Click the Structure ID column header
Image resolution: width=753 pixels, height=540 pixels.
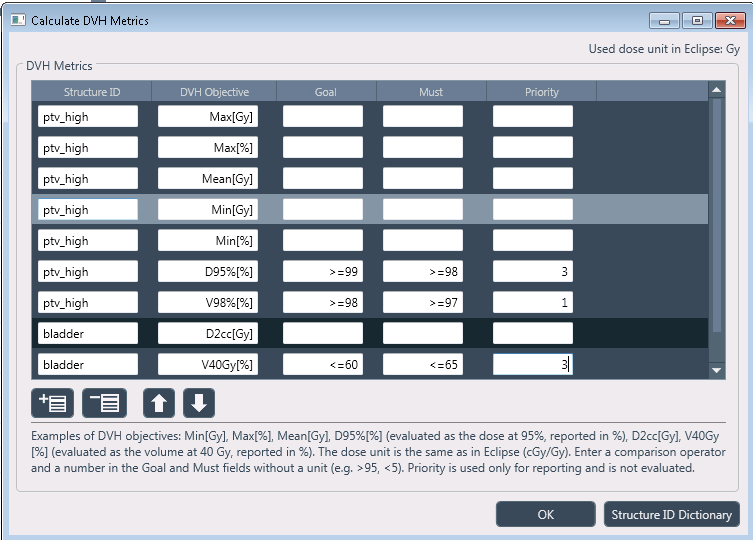tap(92, 92)
